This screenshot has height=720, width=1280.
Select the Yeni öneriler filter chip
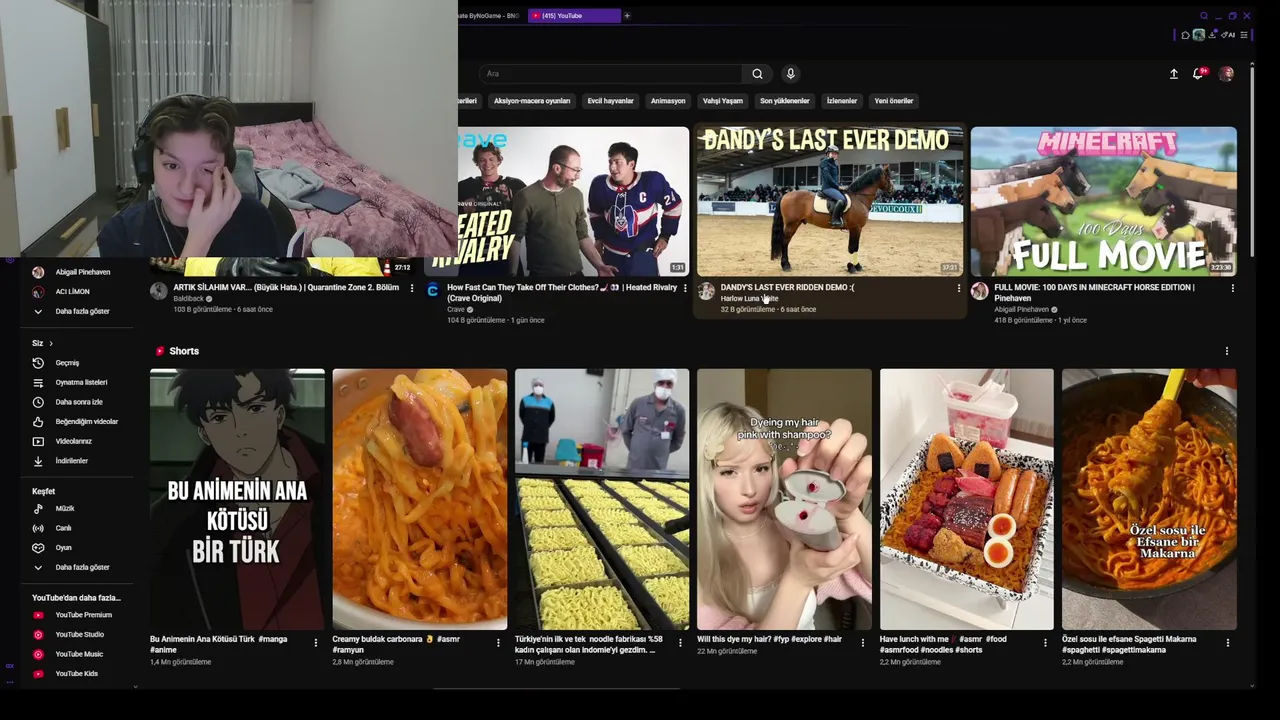pyautogui.click(x=894, y=101)
